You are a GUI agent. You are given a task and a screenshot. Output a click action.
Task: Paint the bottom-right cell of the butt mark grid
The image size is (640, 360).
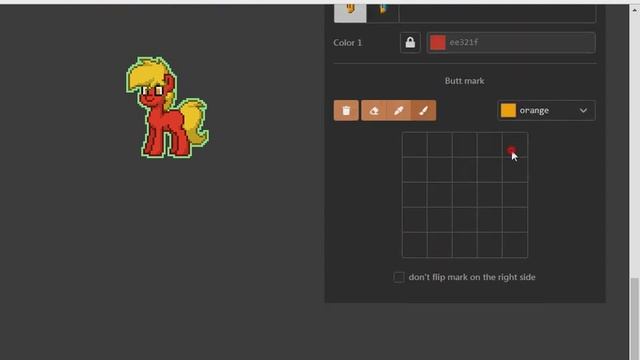pos(515,245)
